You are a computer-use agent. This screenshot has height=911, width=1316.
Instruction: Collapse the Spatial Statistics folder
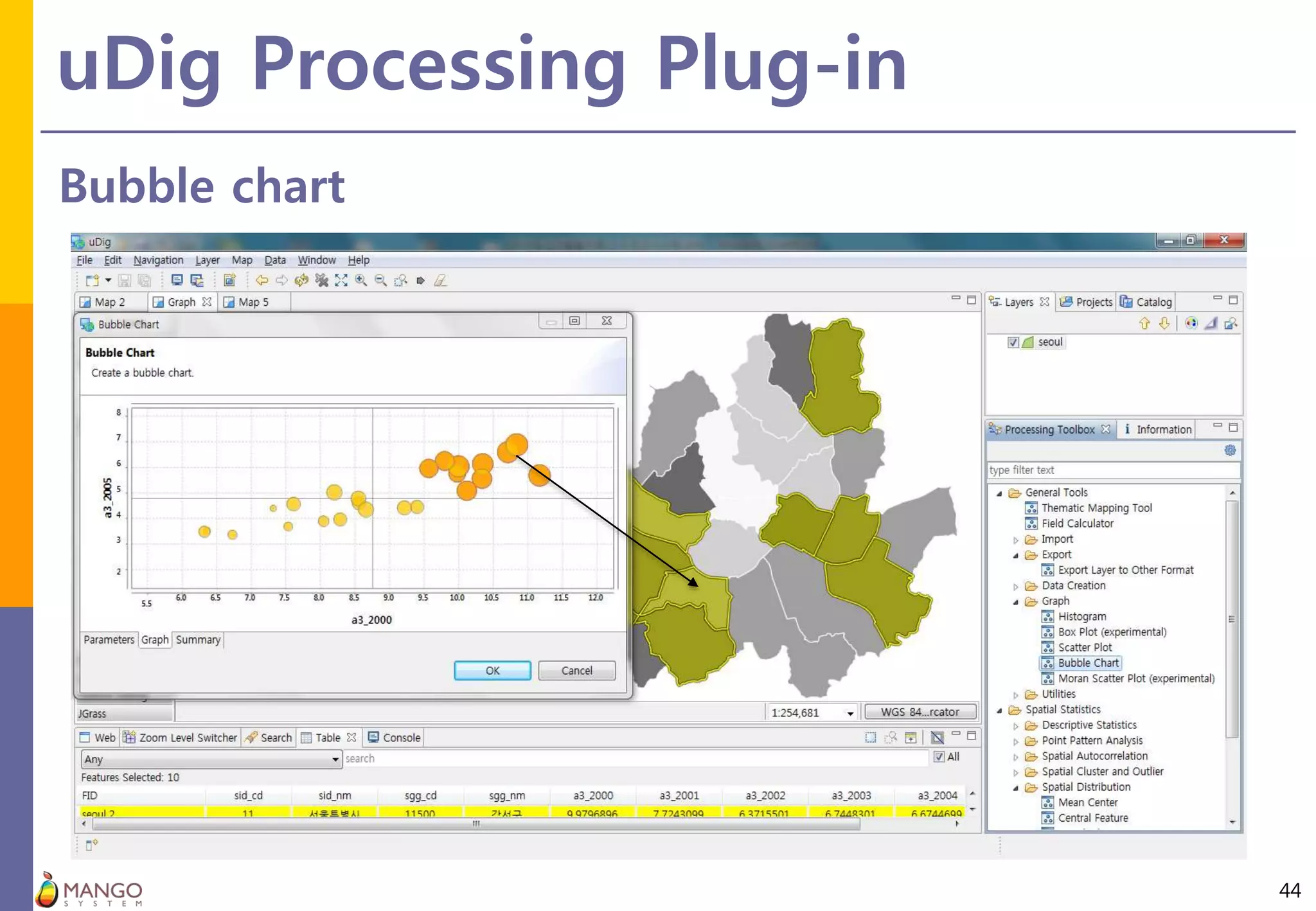click(x=999, y=711)
